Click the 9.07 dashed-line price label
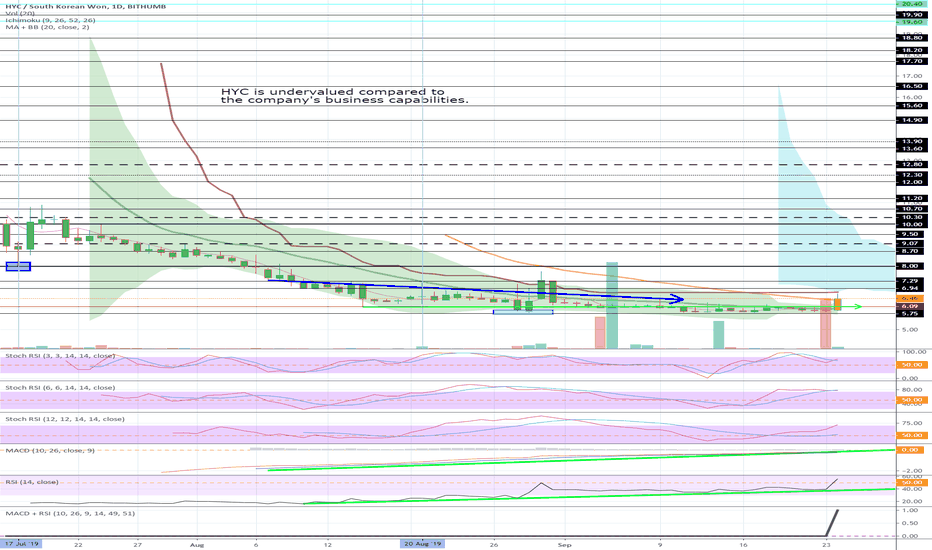 click(912, 244)
